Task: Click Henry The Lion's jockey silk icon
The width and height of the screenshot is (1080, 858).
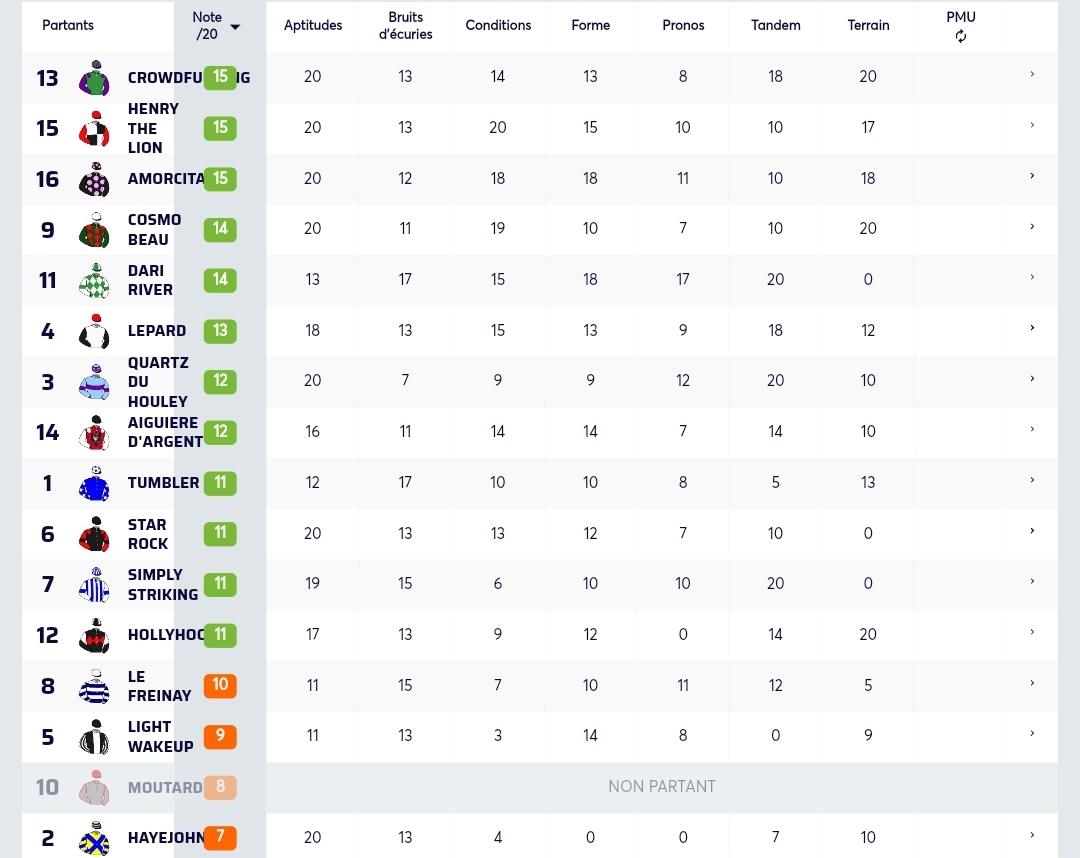Action: pos(94,129)
